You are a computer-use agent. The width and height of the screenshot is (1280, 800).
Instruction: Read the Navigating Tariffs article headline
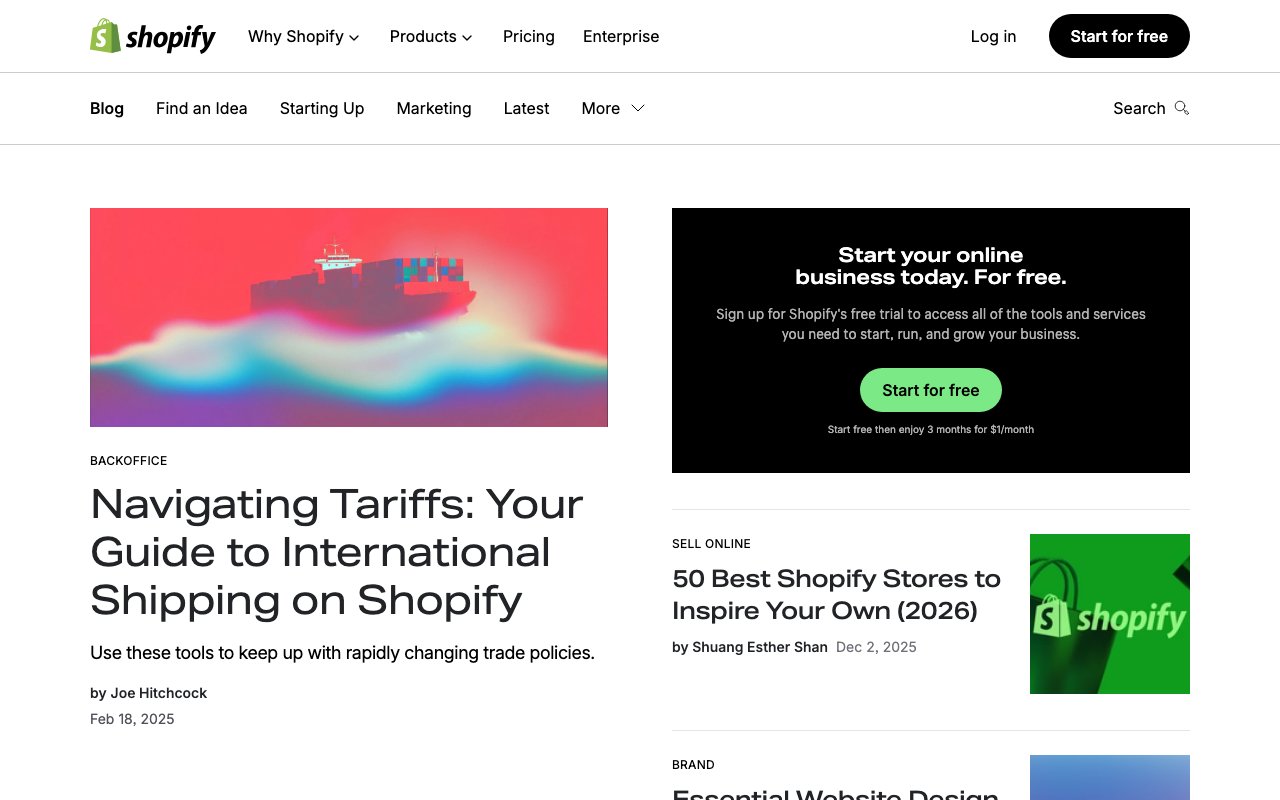(337, 551)
